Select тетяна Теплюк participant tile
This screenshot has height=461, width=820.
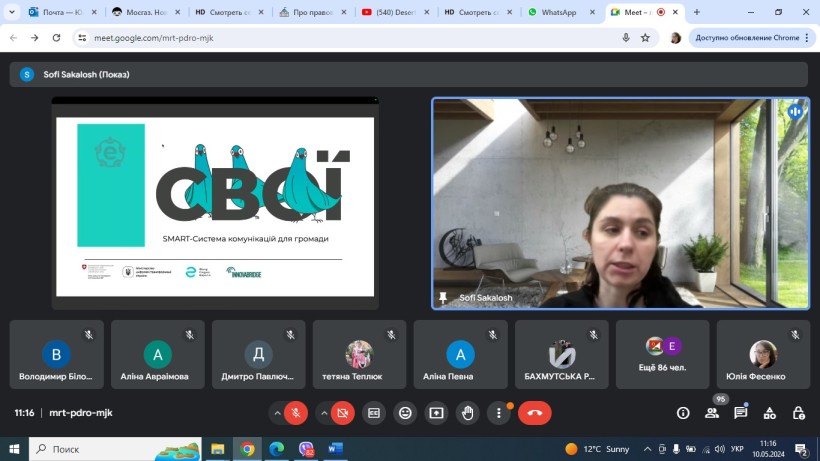pos(359,354)
